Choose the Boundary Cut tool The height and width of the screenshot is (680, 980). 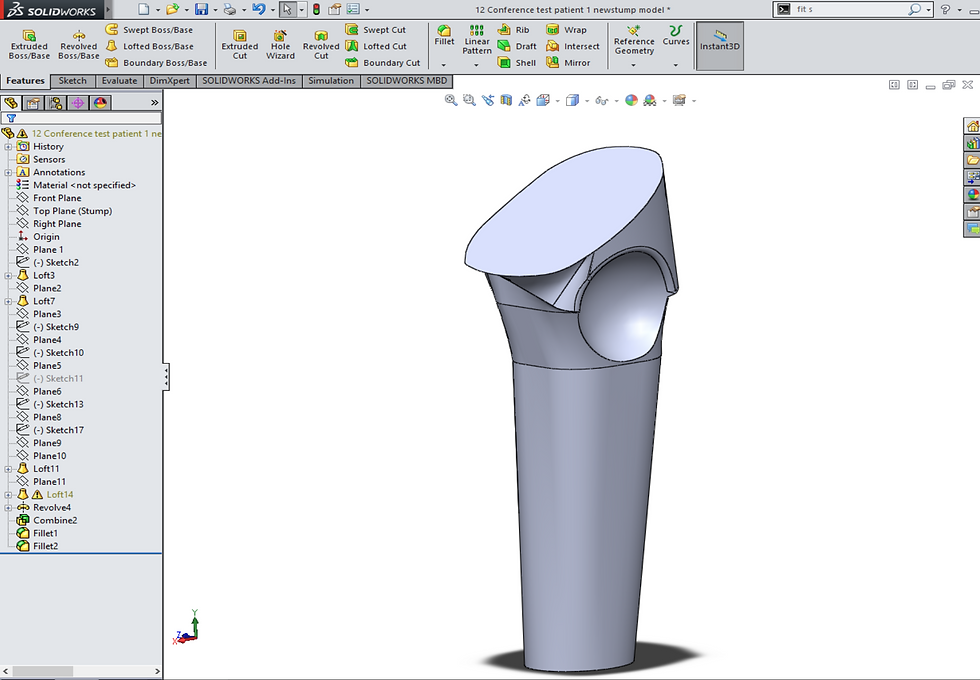point(382,62)
